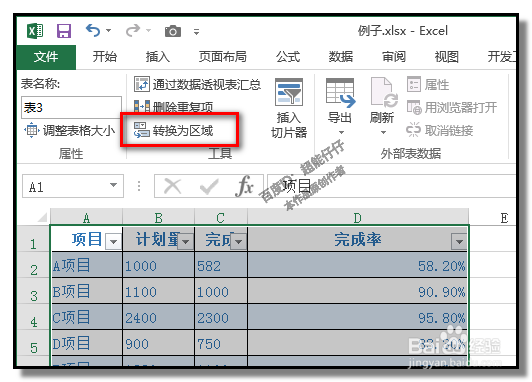Select cell D项目
The image size is (532, 382).
pos(87,343)
